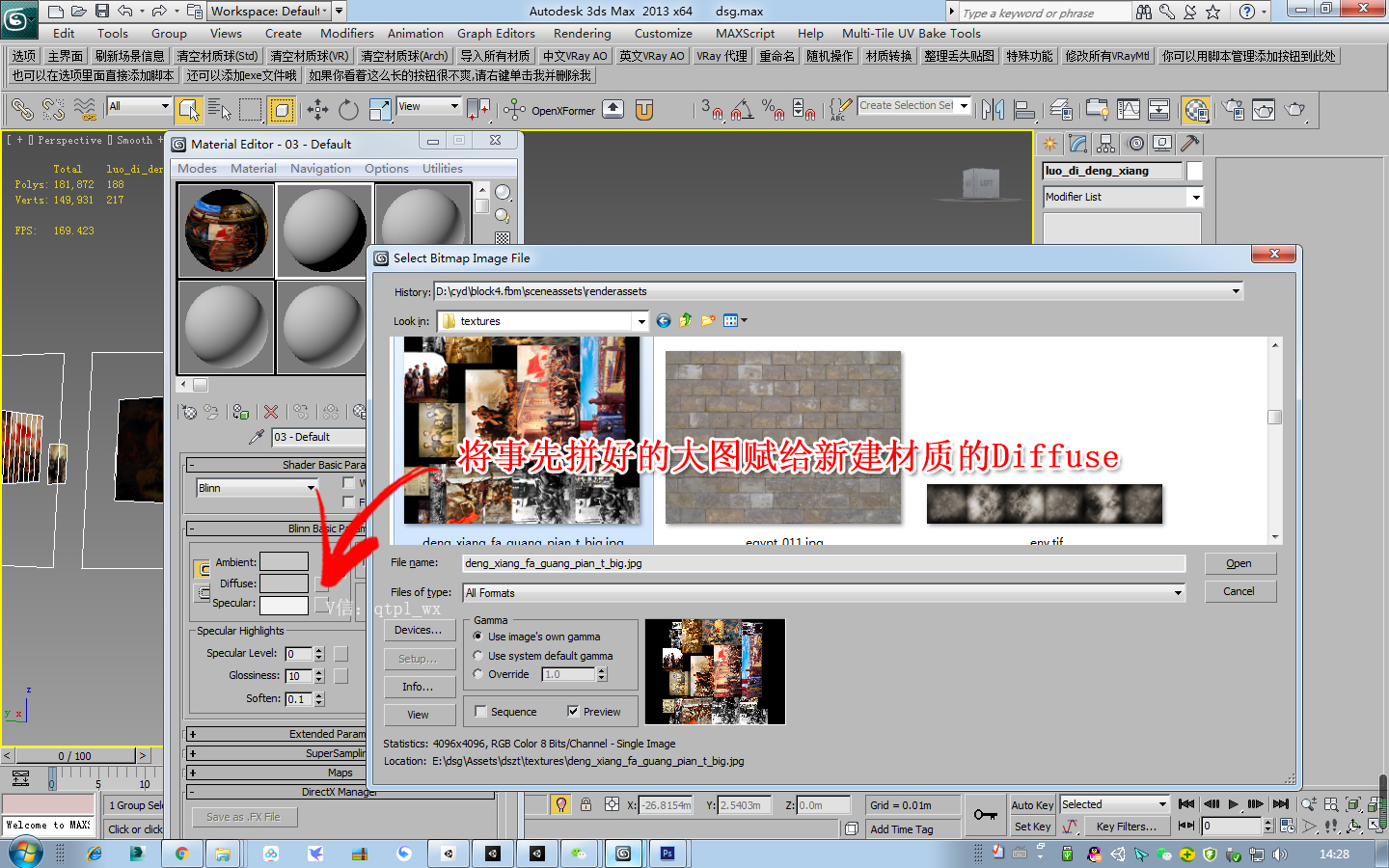Click the Align tool icon
The image size is (1389, 868).
pos(1024,110)
